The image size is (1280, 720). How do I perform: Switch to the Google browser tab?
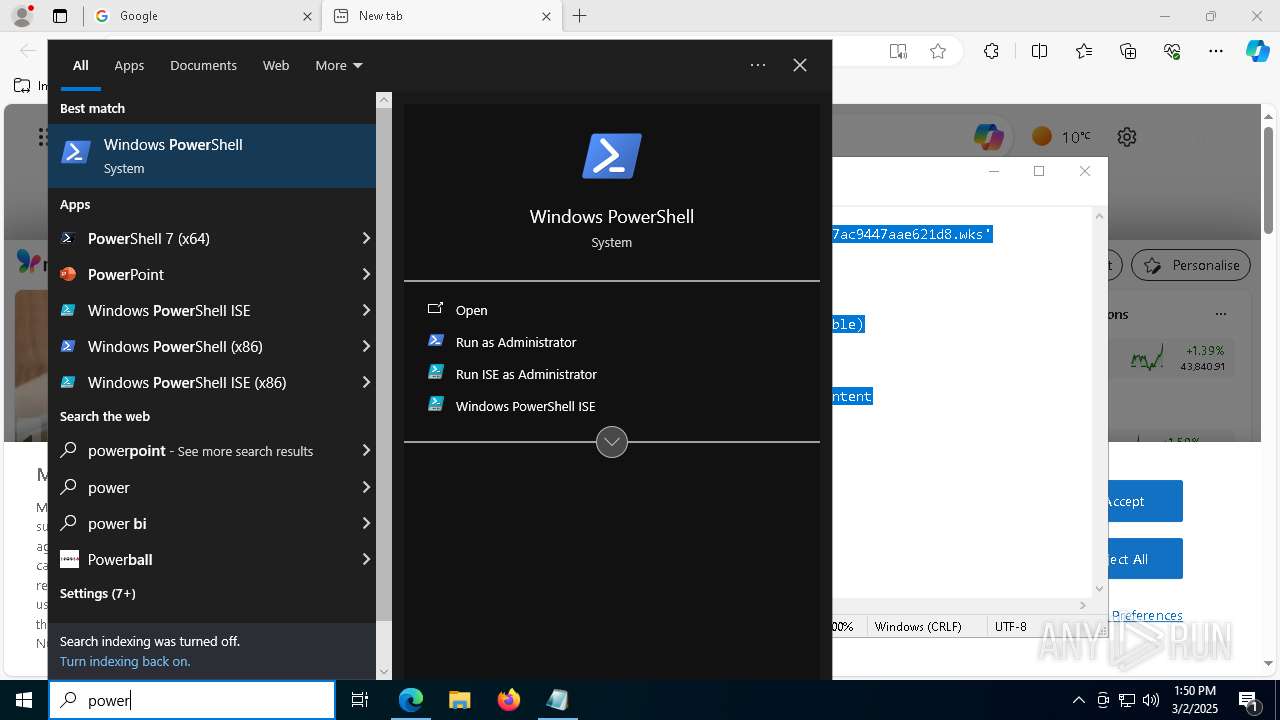point(202,16)
